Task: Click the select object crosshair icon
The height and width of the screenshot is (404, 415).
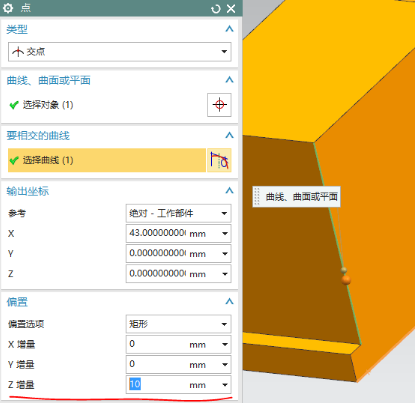Action: [x=219, y=105]
